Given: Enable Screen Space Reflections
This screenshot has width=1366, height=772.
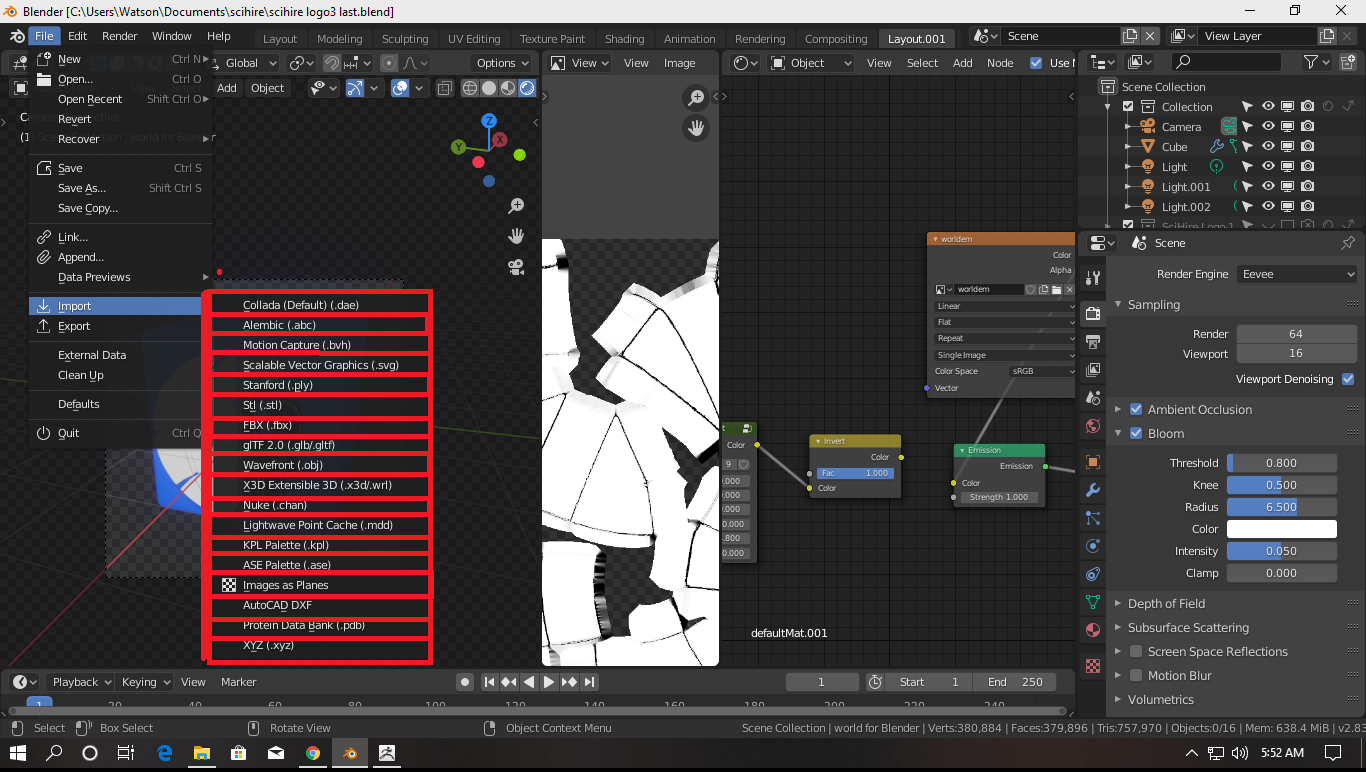Looking at the screenshot, I should [x=1136, y=651].
